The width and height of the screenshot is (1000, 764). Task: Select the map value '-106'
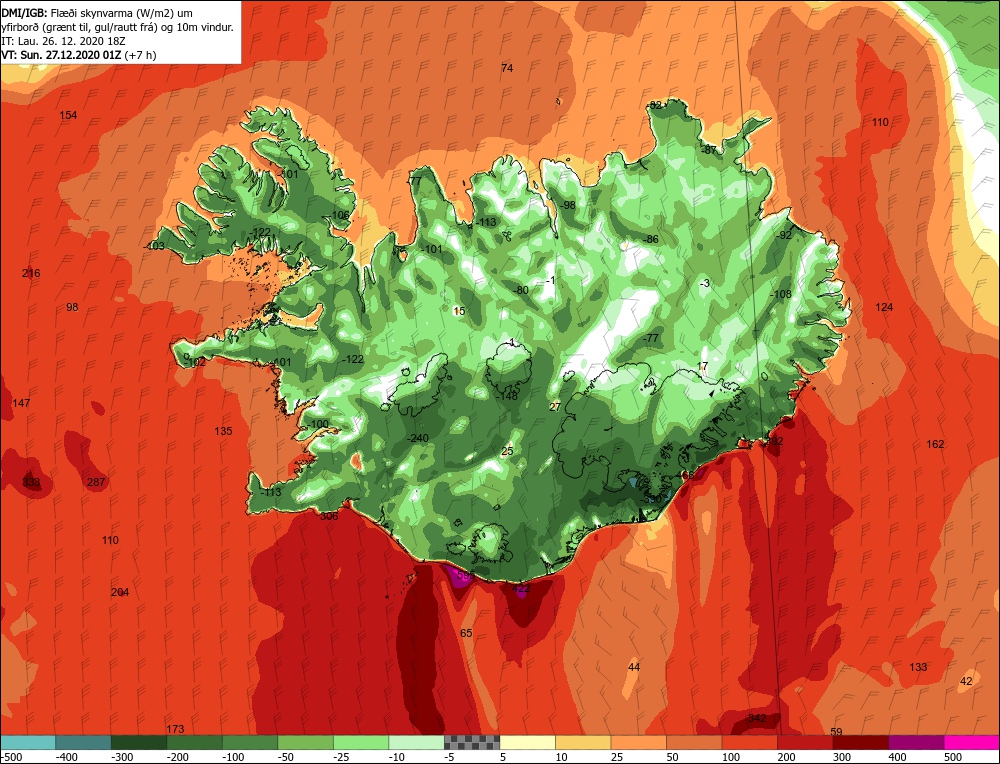(x=339, y=215)
